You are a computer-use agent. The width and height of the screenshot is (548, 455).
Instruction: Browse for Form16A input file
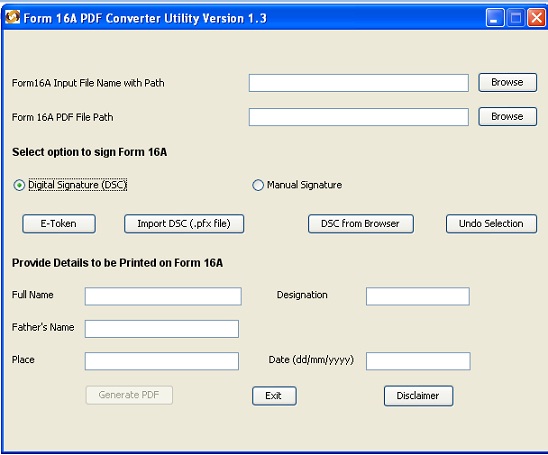click(507, 82)
